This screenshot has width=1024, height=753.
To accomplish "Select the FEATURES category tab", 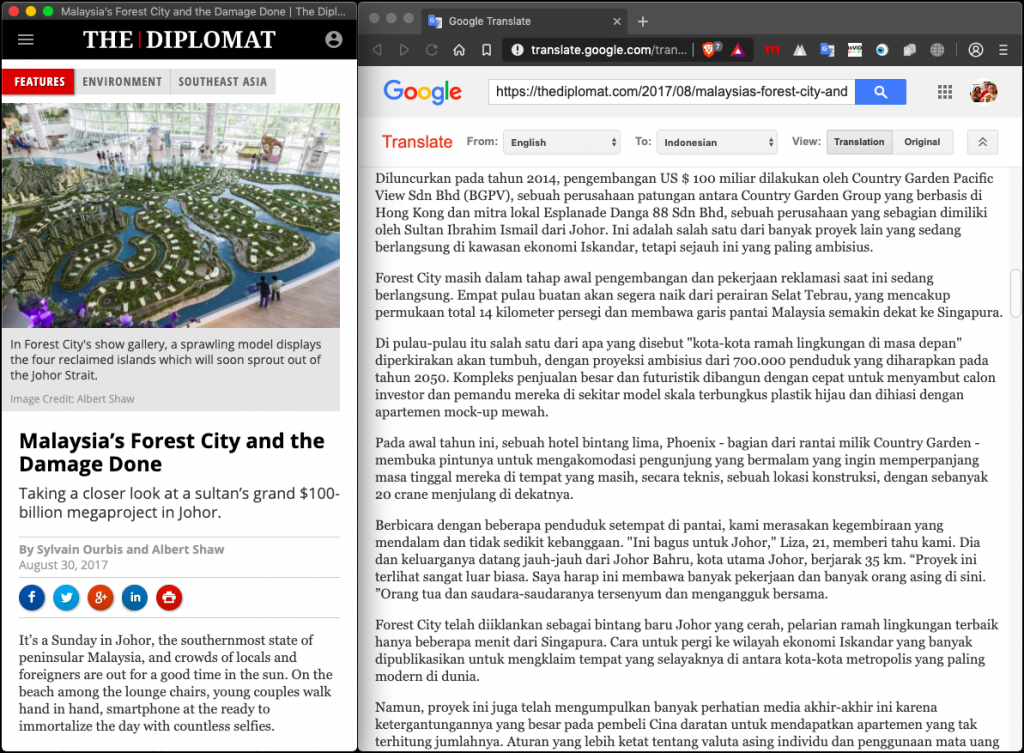I will pyautogui.click(x=39, y=82).
